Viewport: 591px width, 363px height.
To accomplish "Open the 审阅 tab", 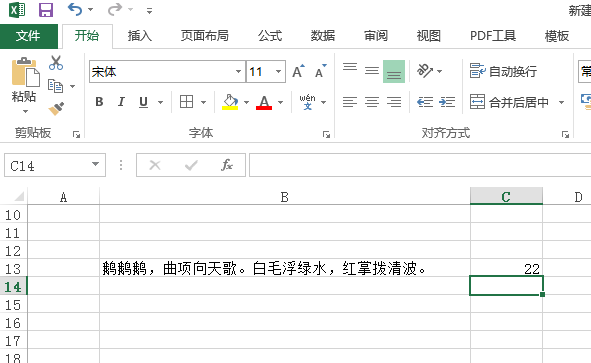I will pos(376,36).
